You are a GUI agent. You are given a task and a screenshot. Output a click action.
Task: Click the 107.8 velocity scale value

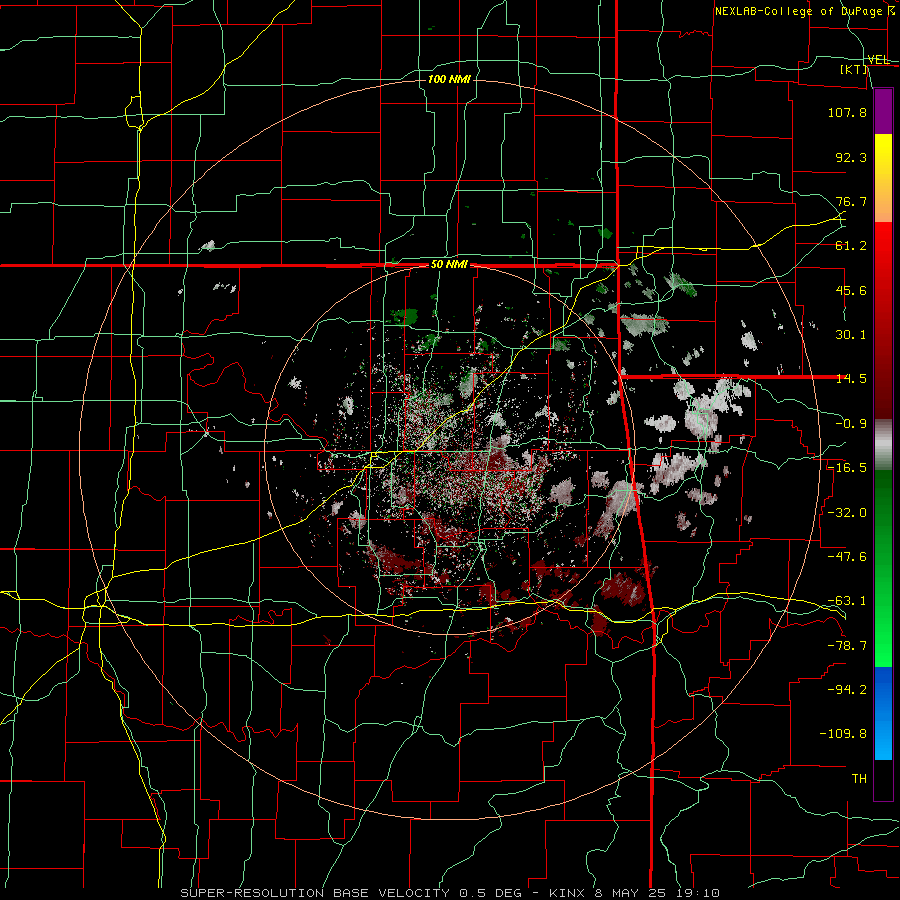click(x=847, y=112)
